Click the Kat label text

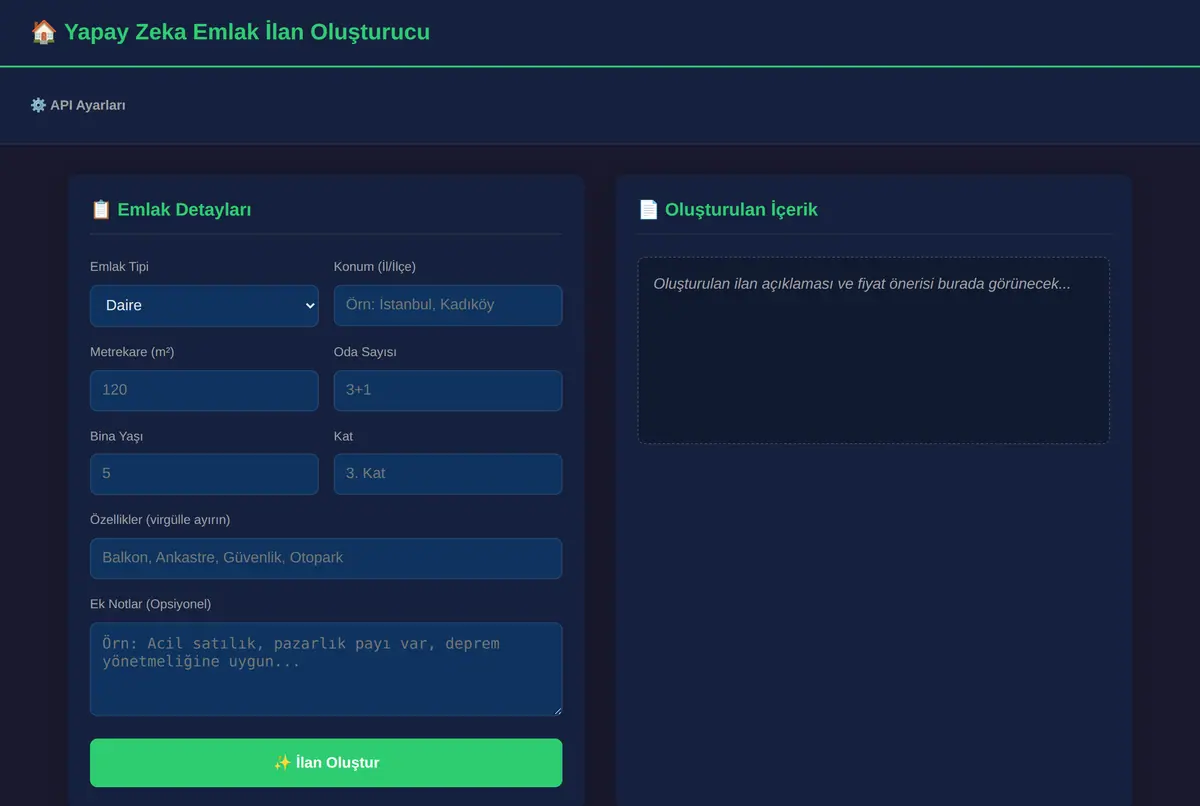pyautogui.click(x=343, y=436)
